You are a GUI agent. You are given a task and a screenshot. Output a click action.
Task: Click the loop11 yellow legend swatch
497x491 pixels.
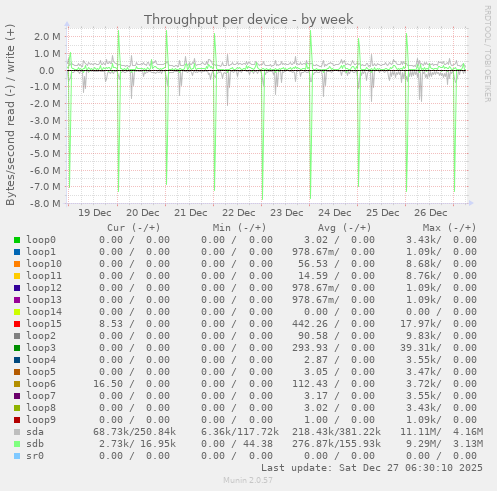[17, 276]
